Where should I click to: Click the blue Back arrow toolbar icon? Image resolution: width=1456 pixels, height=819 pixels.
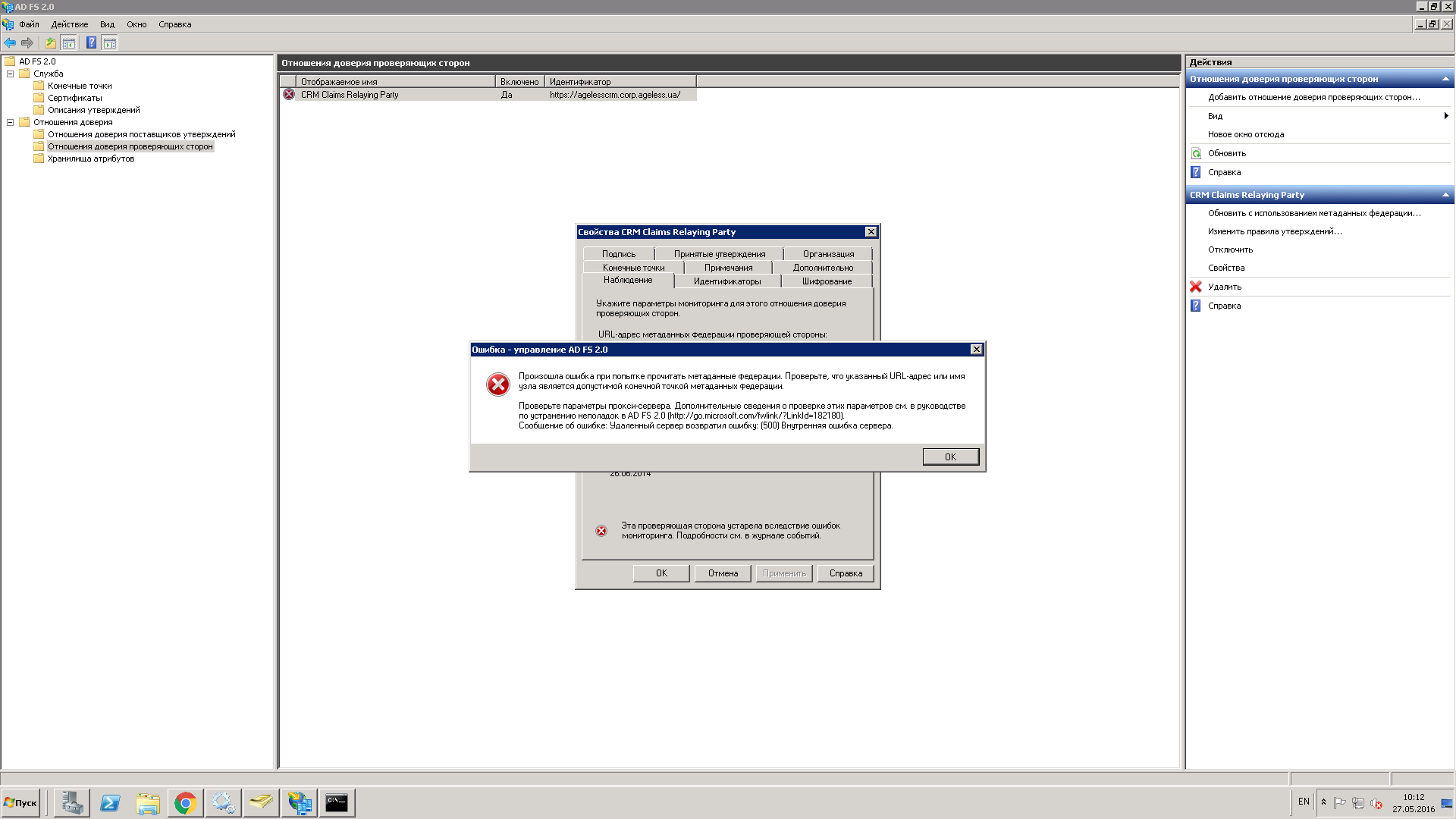(10, 43)
